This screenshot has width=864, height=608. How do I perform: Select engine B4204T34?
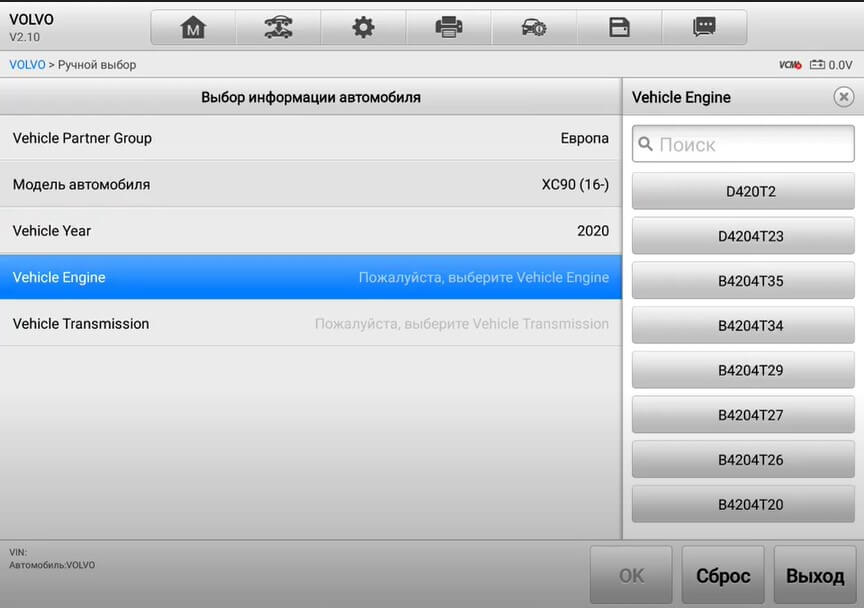(x=743, y=325)
